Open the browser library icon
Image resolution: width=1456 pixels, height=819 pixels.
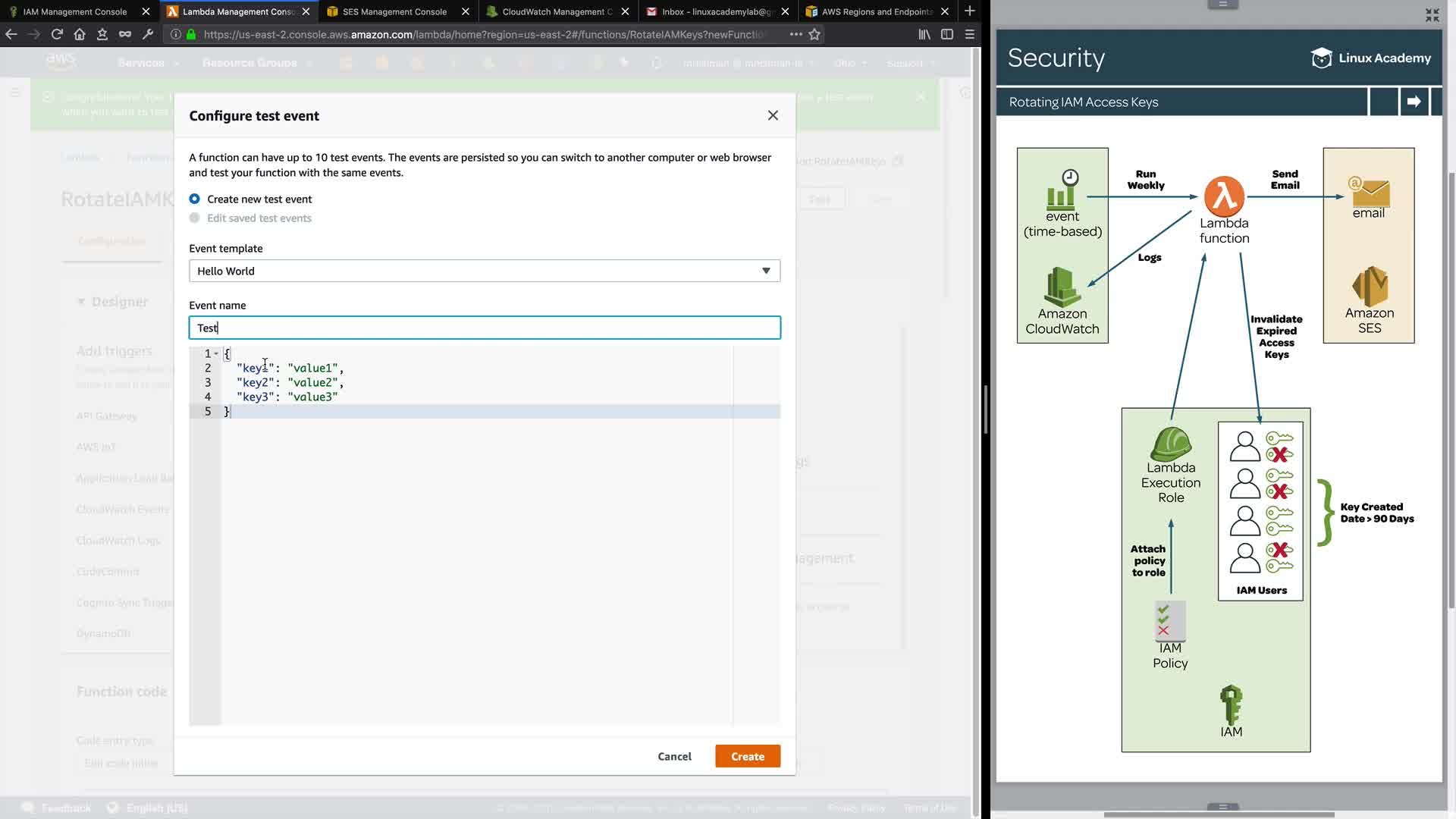[924, 34]
